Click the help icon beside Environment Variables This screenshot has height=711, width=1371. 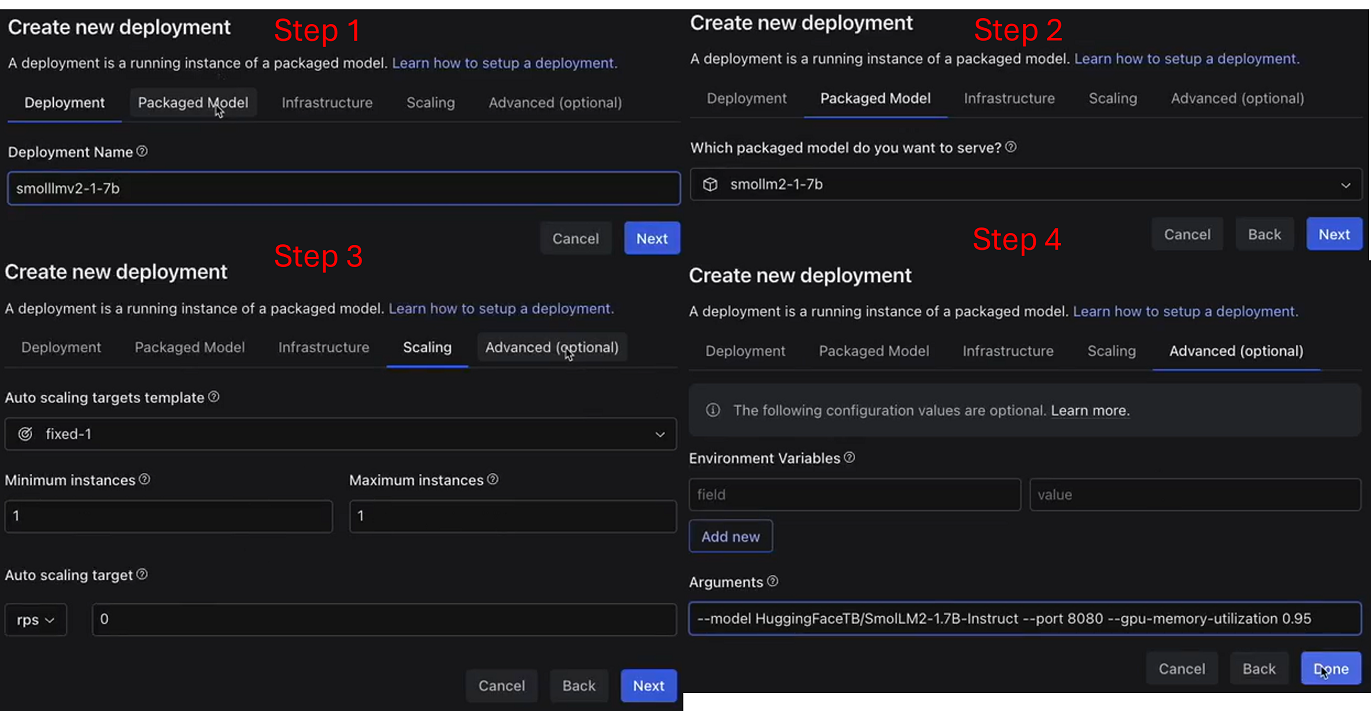849,457
